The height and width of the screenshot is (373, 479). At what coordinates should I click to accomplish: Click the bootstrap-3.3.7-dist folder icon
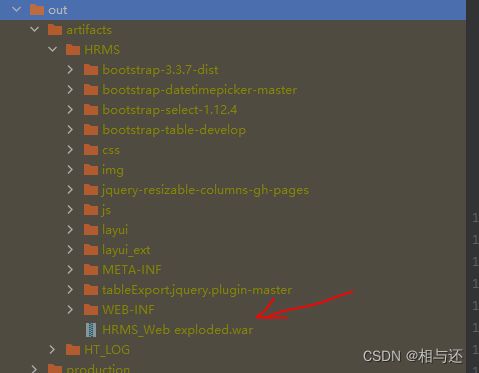click(x=91, y=70)
